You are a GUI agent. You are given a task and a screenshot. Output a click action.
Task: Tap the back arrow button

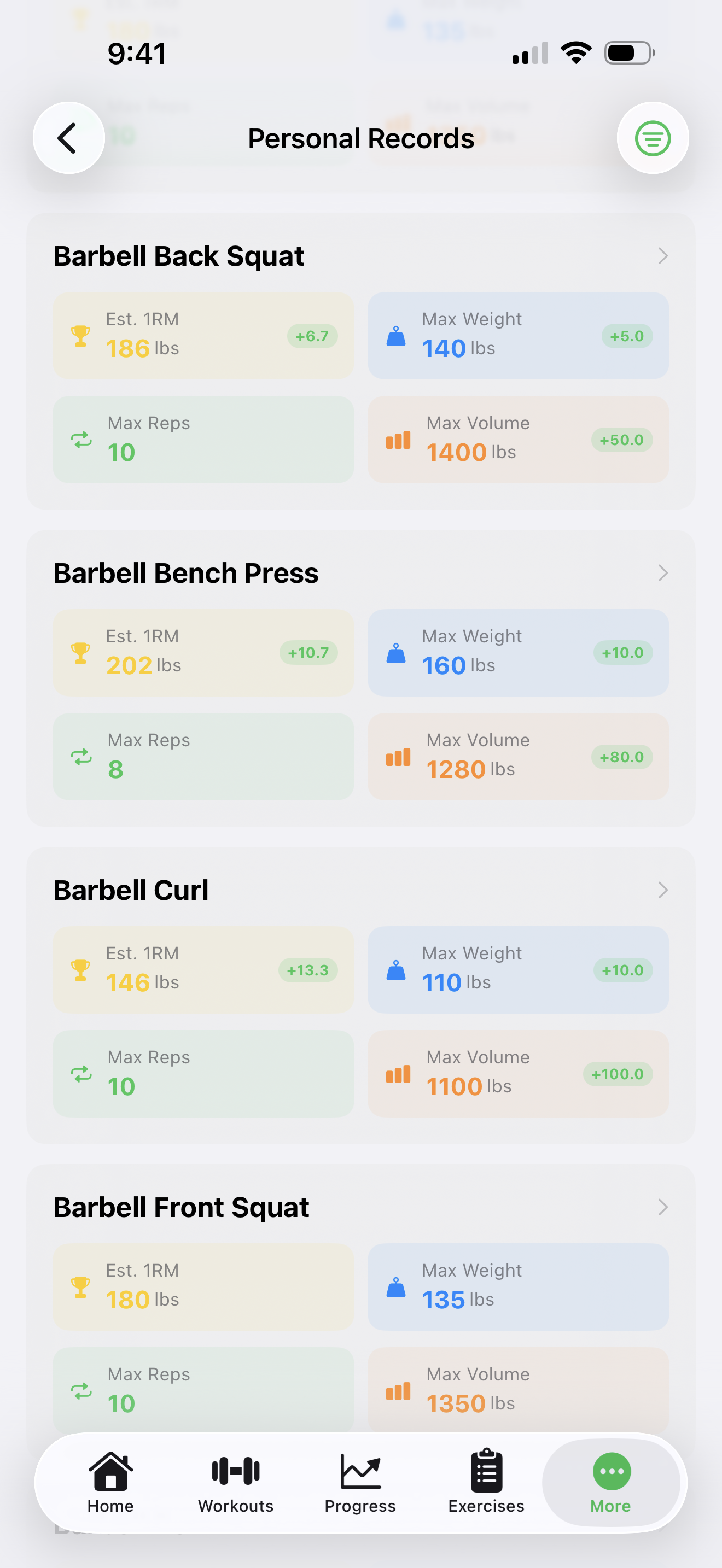[68, 138]
